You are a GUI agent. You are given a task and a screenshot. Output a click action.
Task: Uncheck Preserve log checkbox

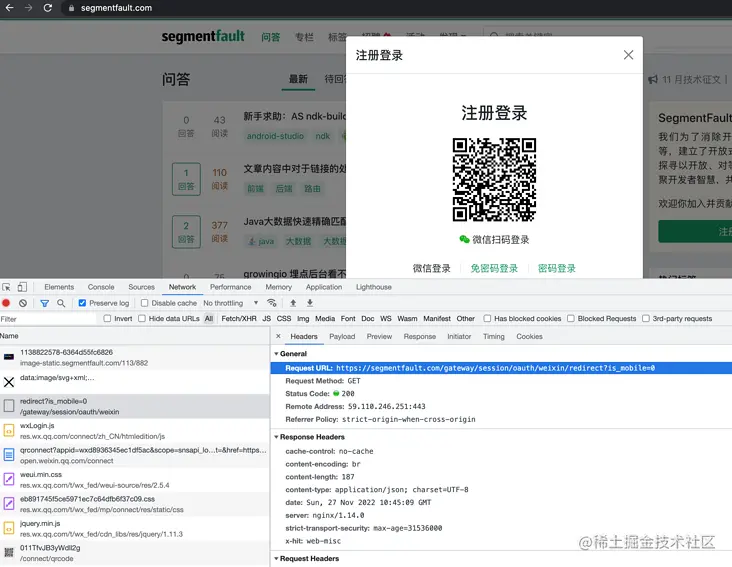point(82,303)
